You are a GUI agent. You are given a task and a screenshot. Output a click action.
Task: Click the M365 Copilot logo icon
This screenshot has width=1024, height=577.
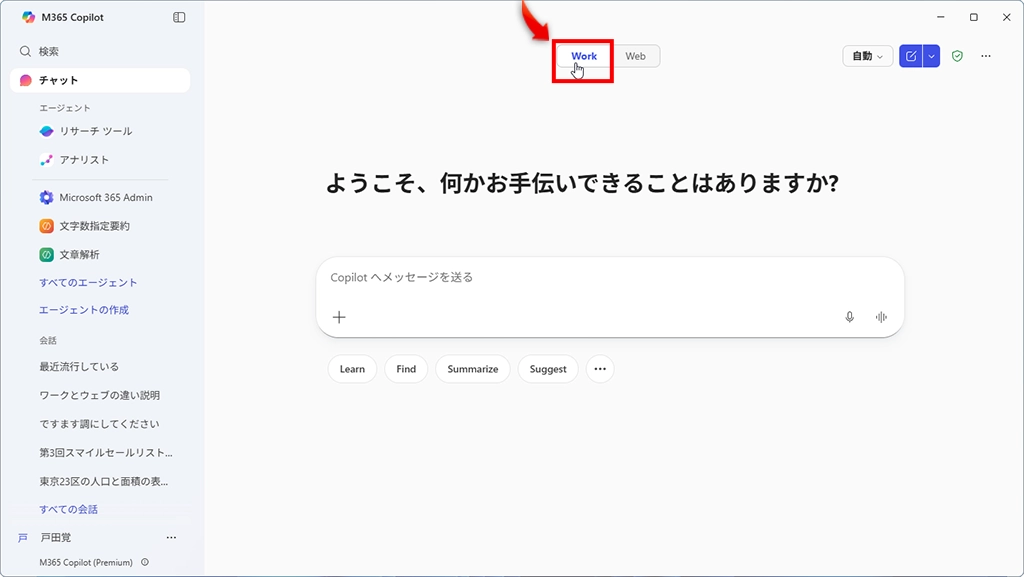[28, 17]
